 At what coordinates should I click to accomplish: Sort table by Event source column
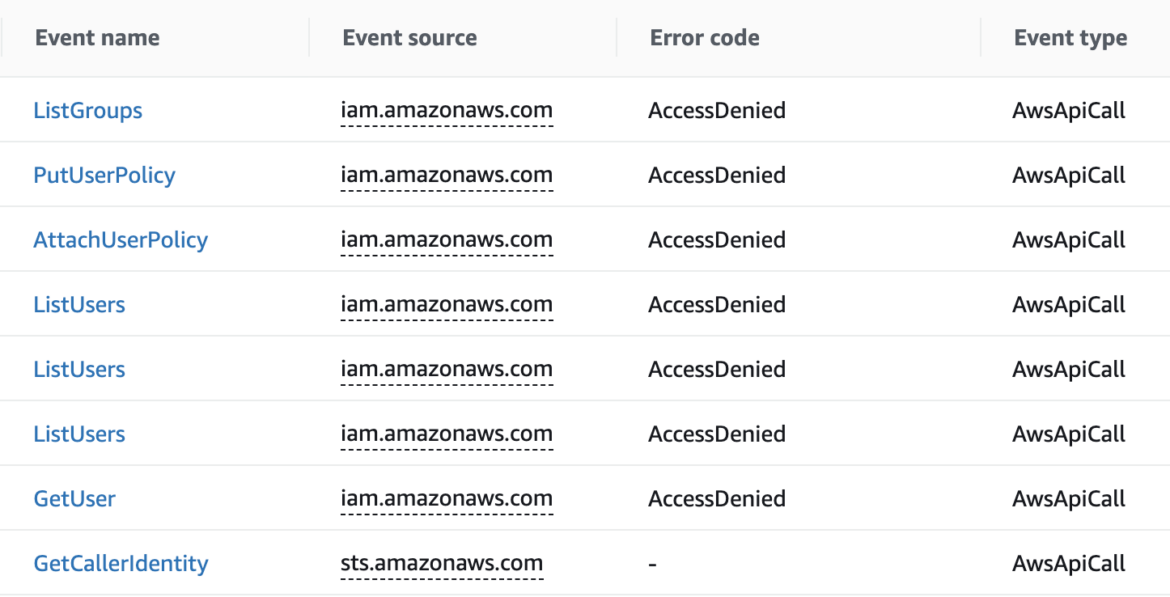tap(409, 37)
